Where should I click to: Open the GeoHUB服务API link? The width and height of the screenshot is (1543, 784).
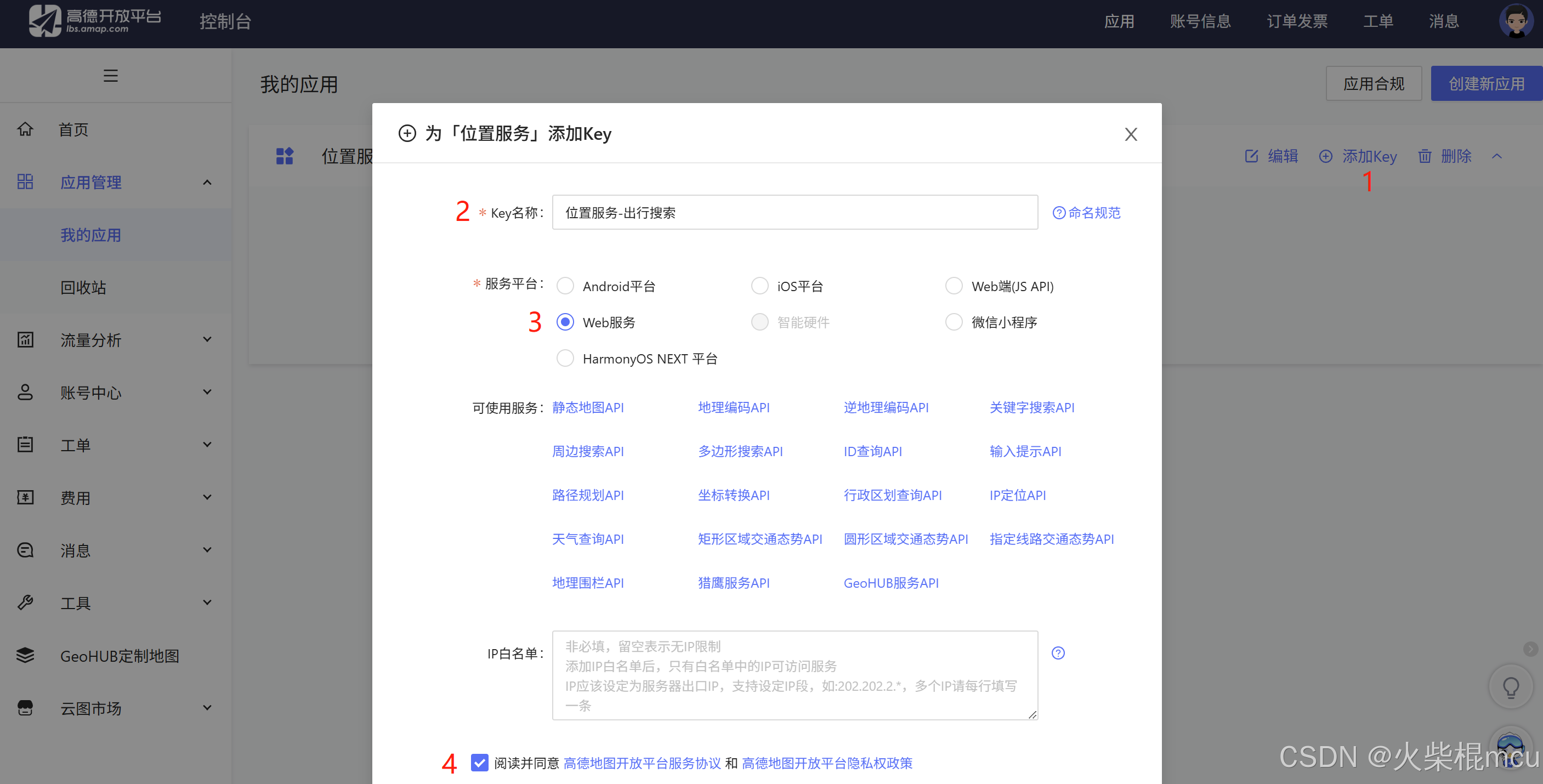[x=891, y=583]
